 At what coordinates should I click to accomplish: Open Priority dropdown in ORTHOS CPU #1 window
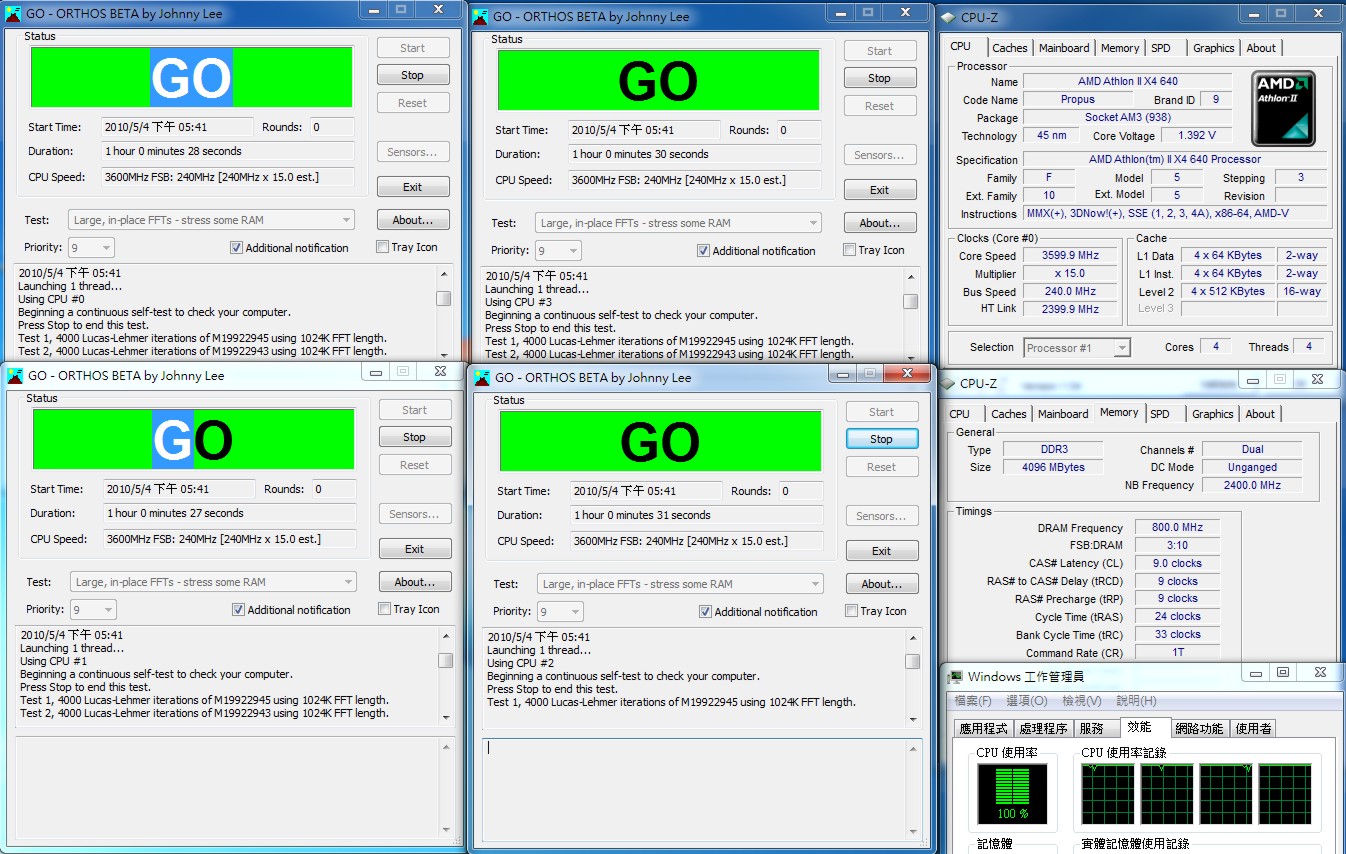(94, 609)
